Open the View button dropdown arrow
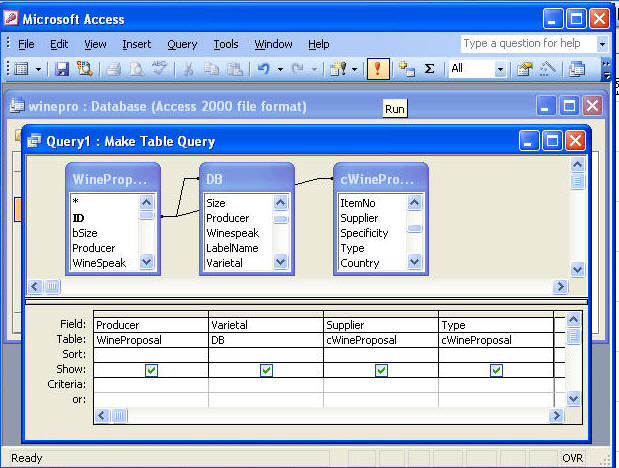The width and height of the screenshot is (619, 468). point(38,70)
